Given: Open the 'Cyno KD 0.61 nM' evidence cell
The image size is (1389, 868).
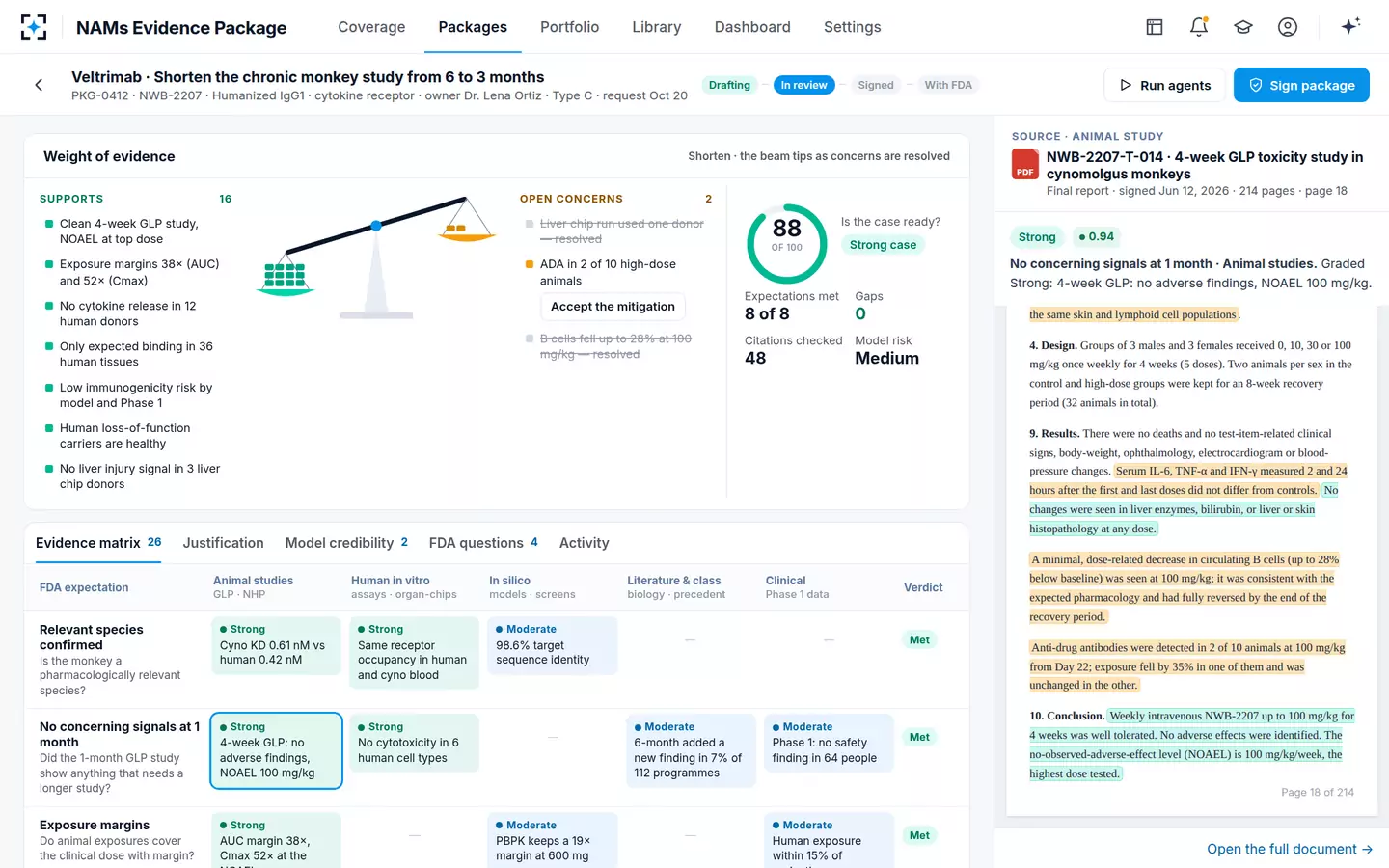Looking at the screenshot, I should (x=276, y=645).
